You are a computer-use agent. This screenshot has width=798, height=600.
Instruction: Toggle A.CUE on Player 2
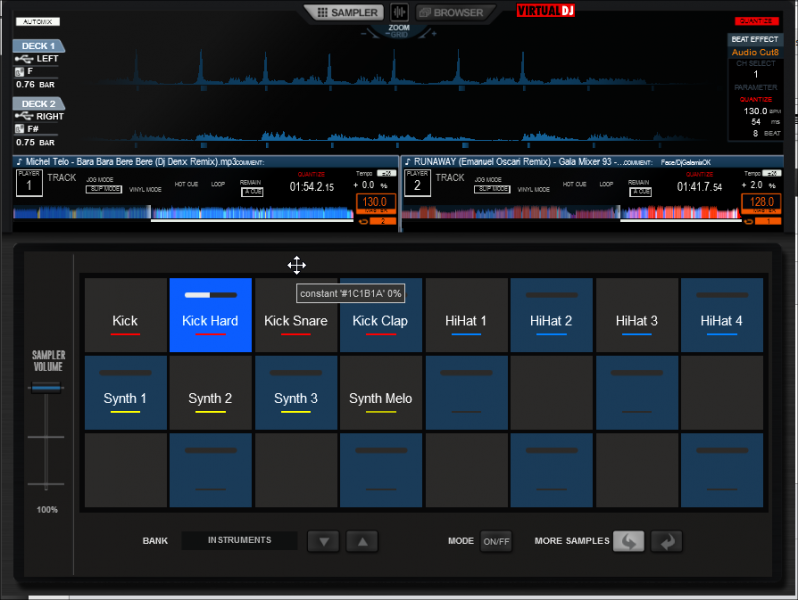click(641, 192)
